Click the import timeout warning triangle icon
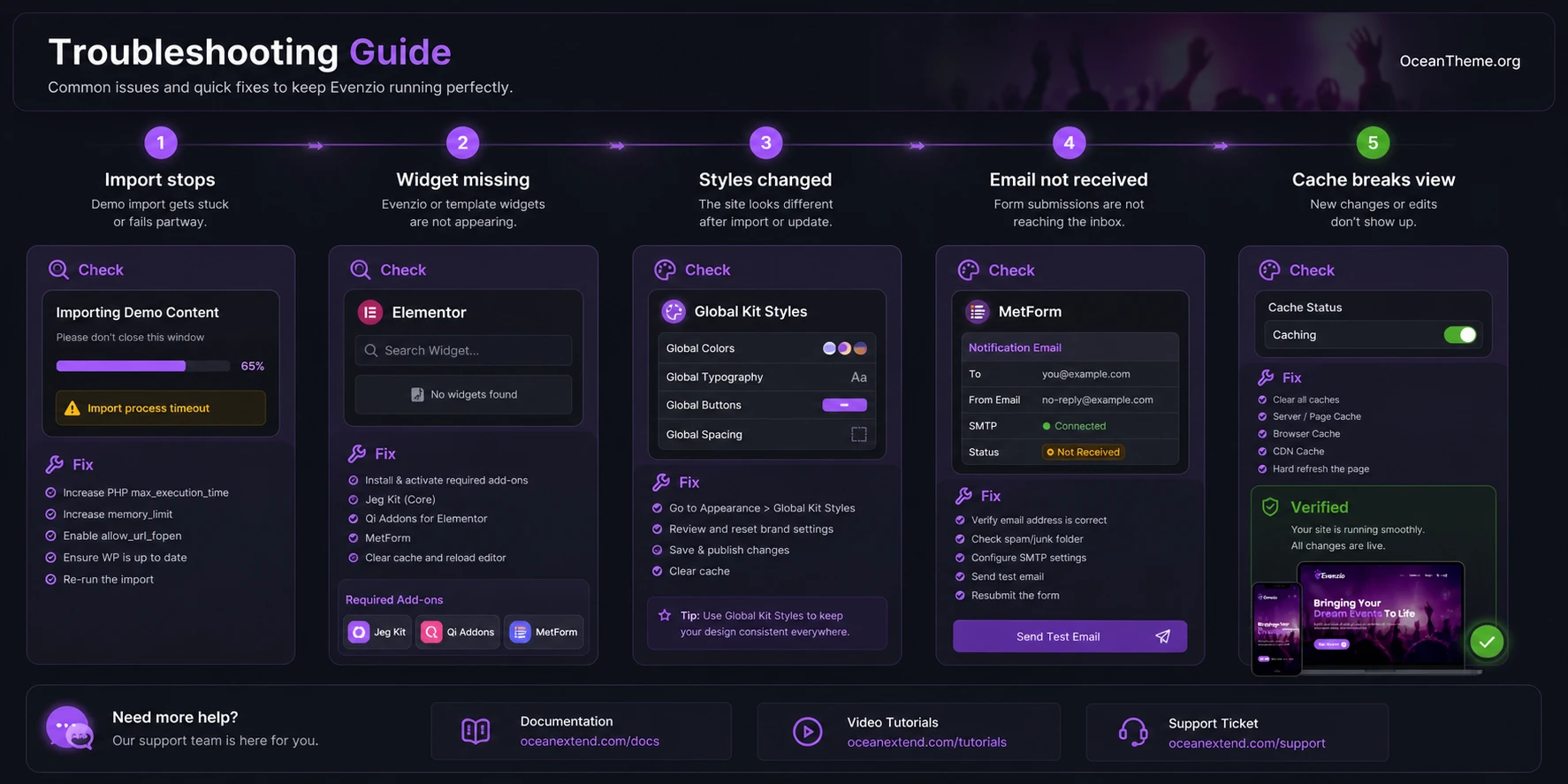Screen dimensions: 1568x784 (72, 408)
